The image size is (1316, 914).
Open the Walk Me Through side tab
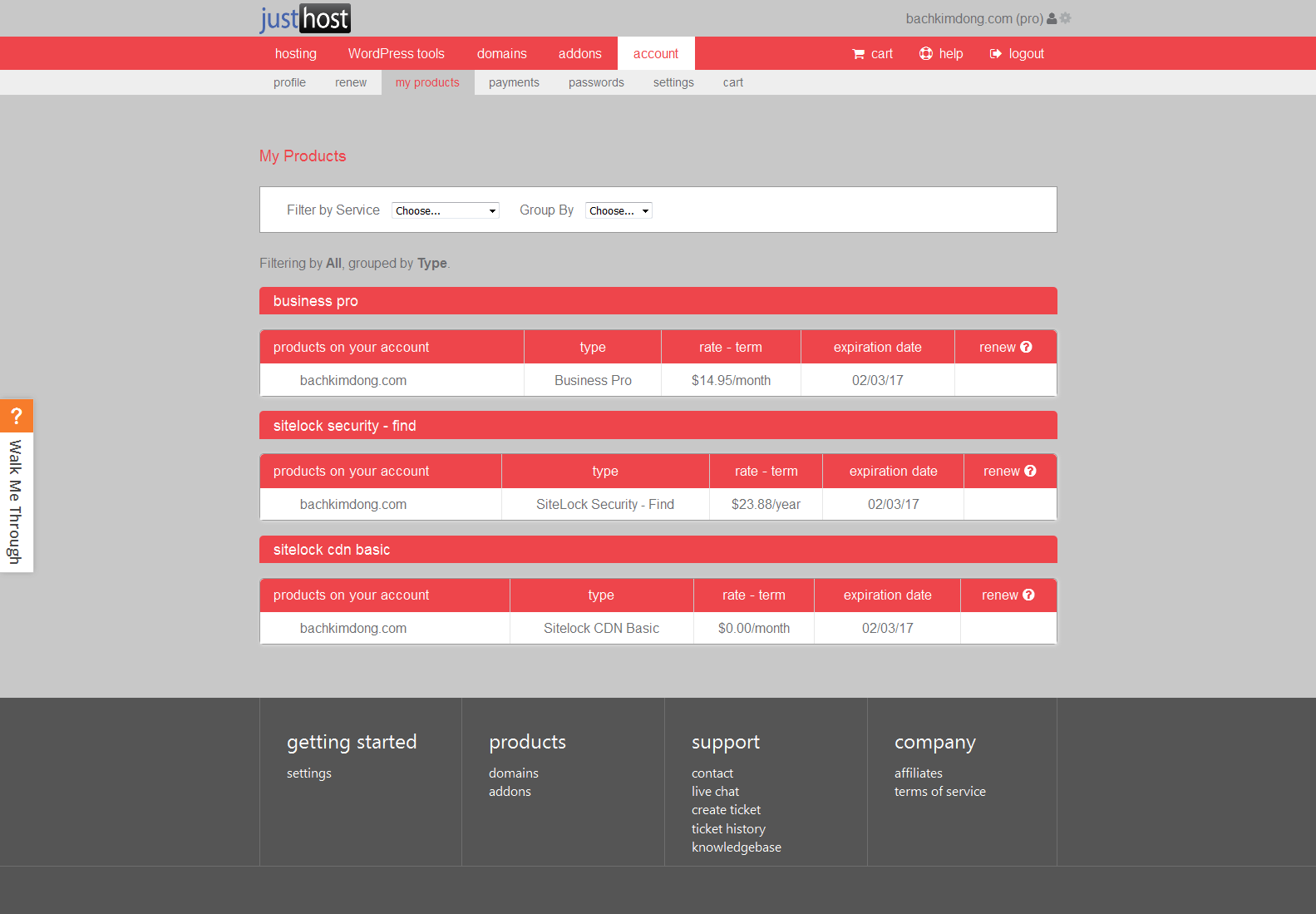click(15, 501)
